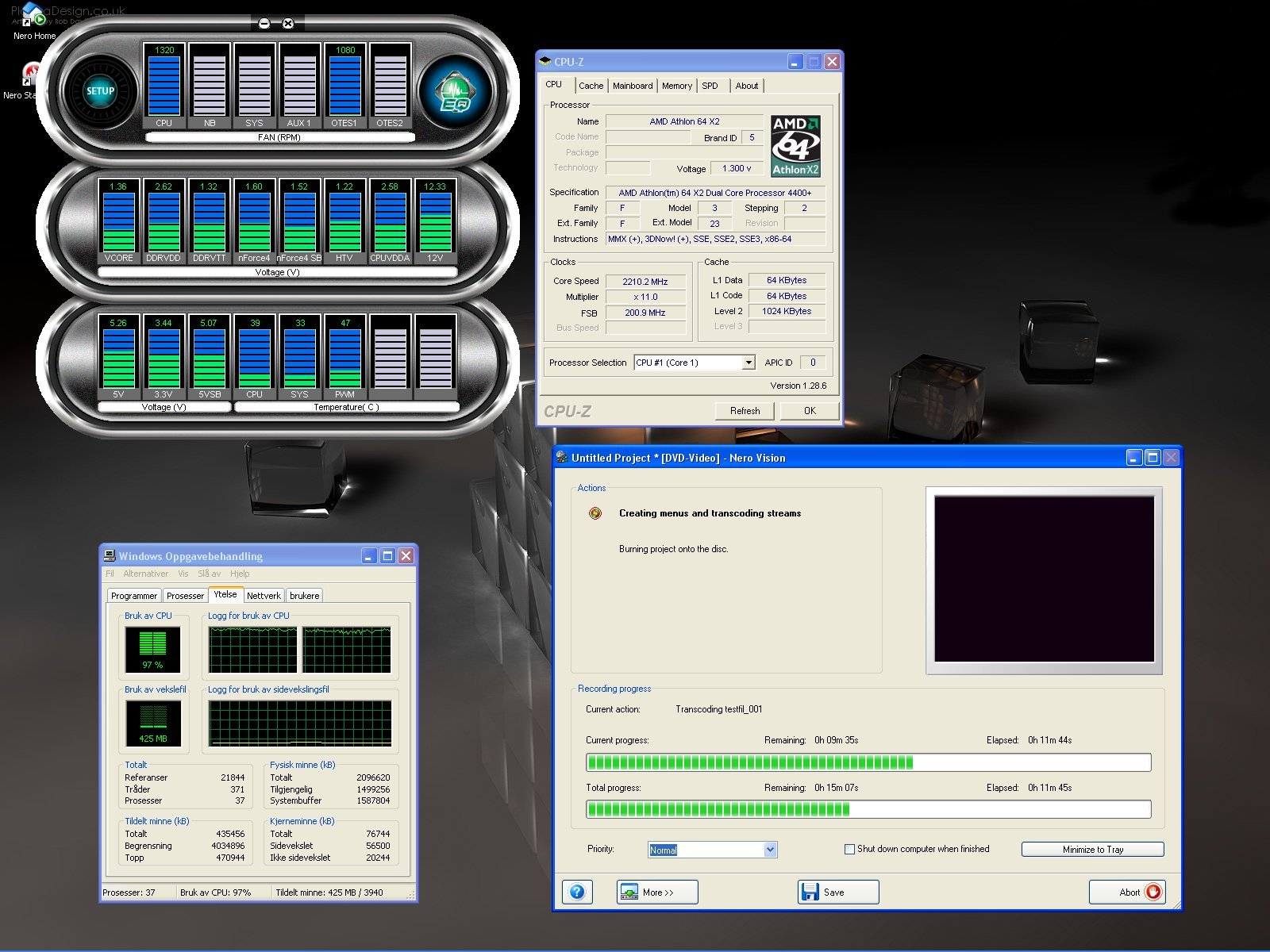Screen dimensions: 1270x952
Task: Click the Abort button with power icon
Action: tap(1127, 892)
